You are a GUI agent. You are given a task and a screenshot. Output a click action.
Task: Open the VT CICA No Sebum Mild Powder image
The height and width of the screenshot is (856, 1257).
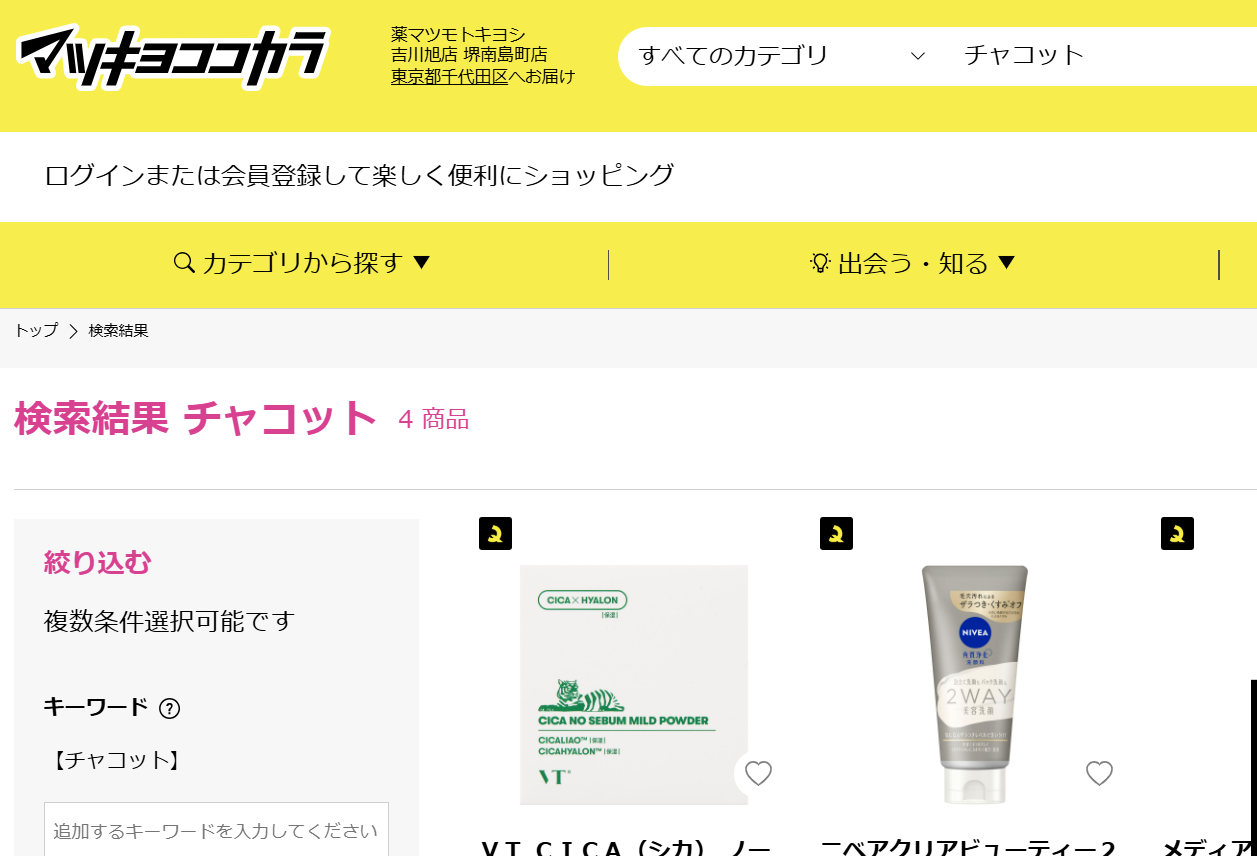[634, 685]
